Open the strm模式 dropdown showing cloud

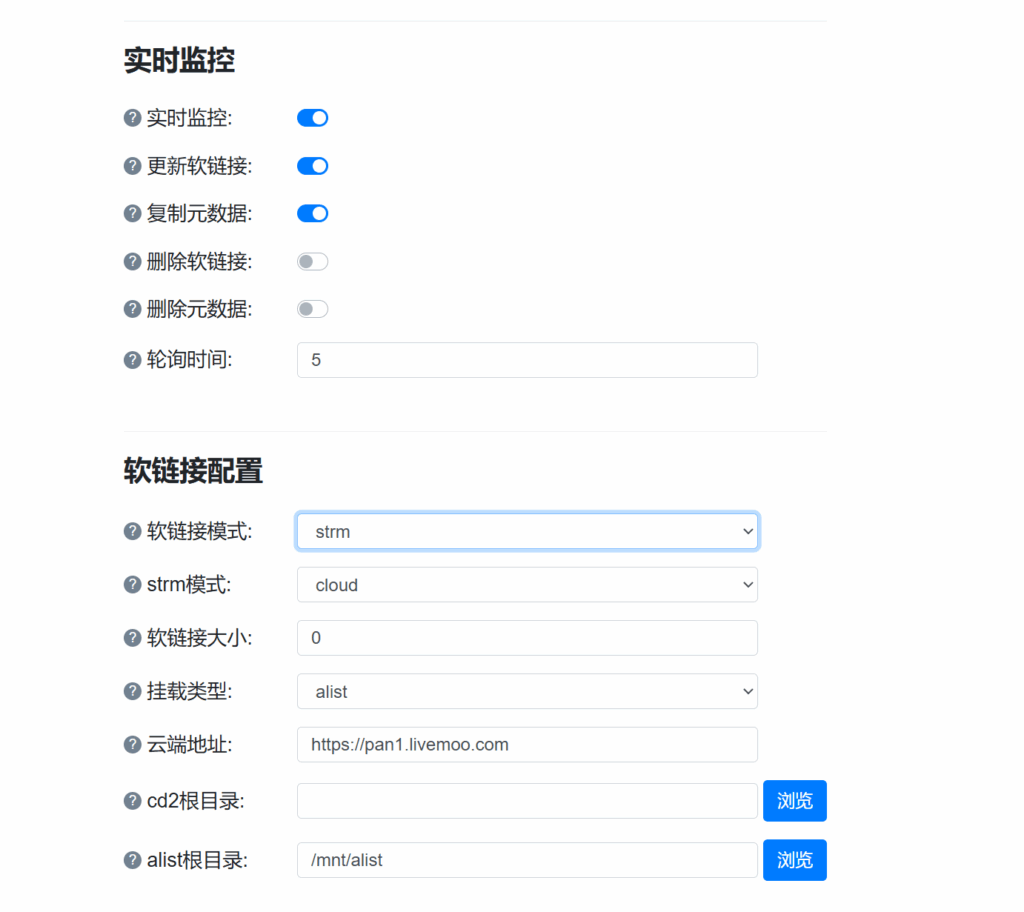[x=527, y=584]
